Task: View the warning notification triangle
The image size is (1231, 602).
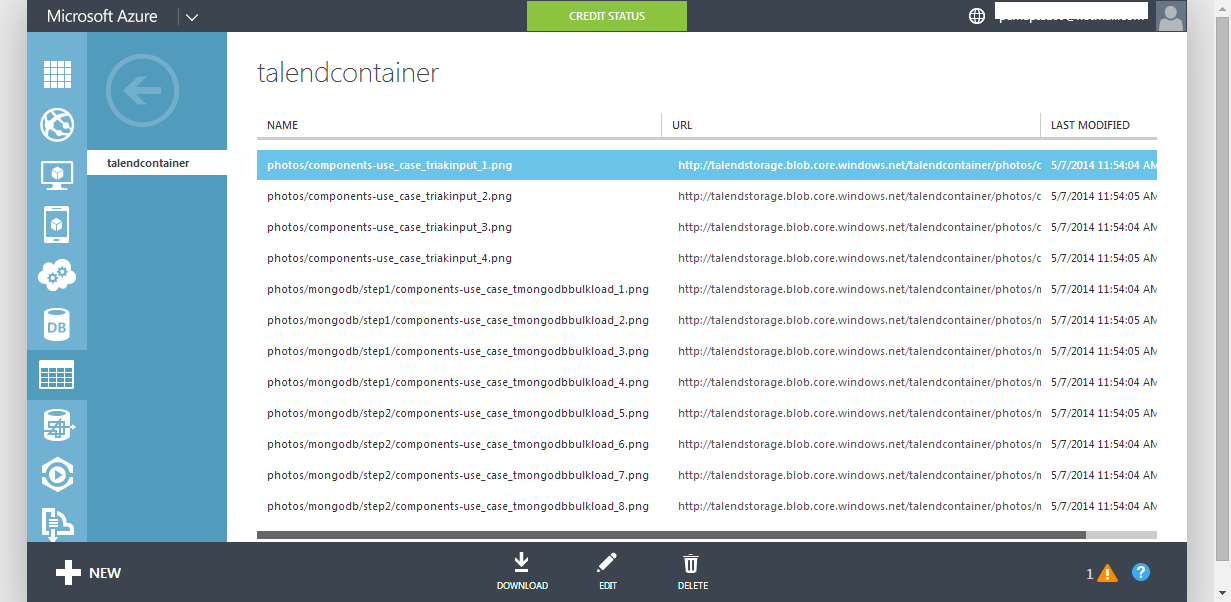Action: tap(1107, 573)
